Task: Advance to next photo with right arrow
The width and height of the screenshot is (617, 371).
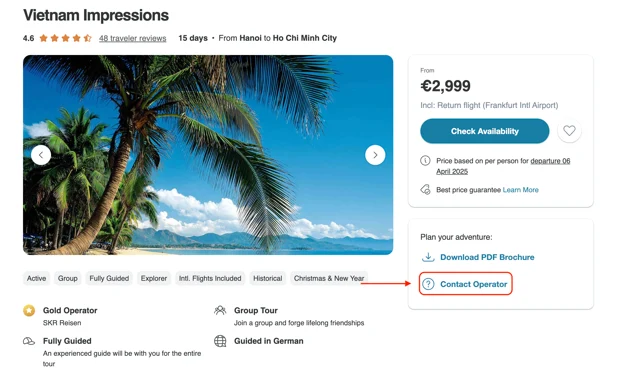Action: [375, 155]
